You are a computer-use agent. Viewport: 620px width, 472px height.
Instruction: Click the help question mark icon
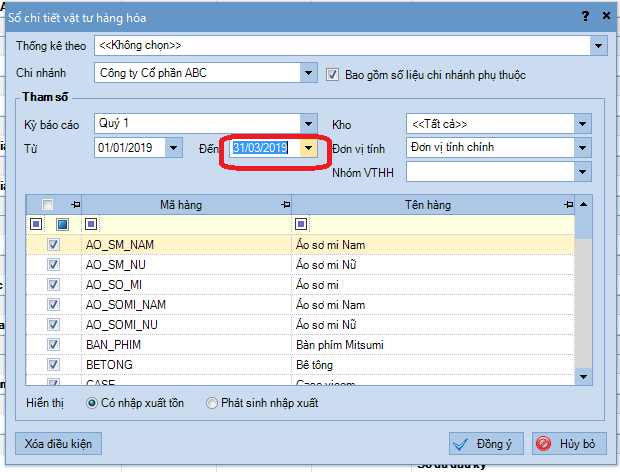click(x=584, y=16)
